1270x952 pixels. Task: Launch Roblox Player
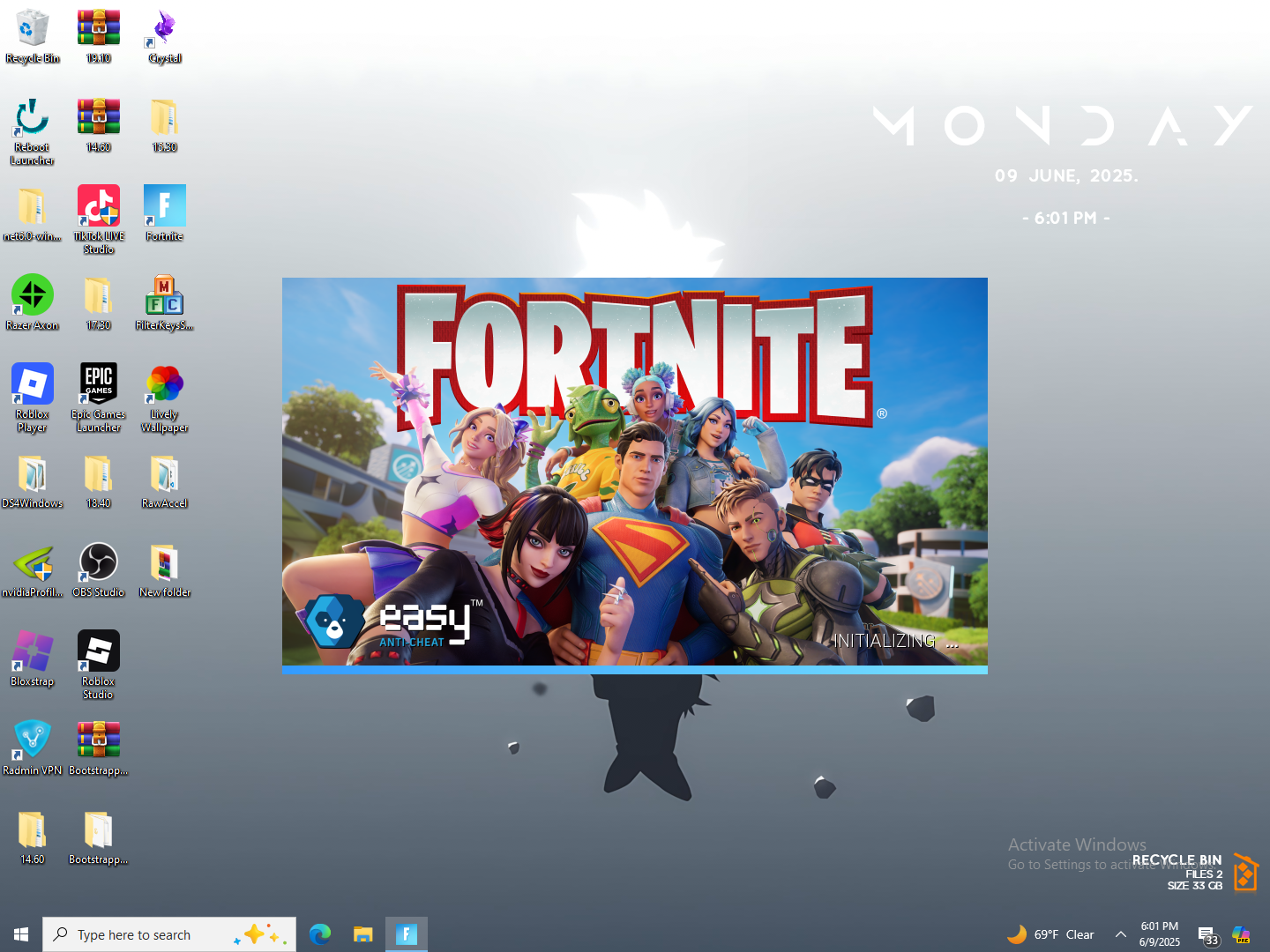(33, 398)
